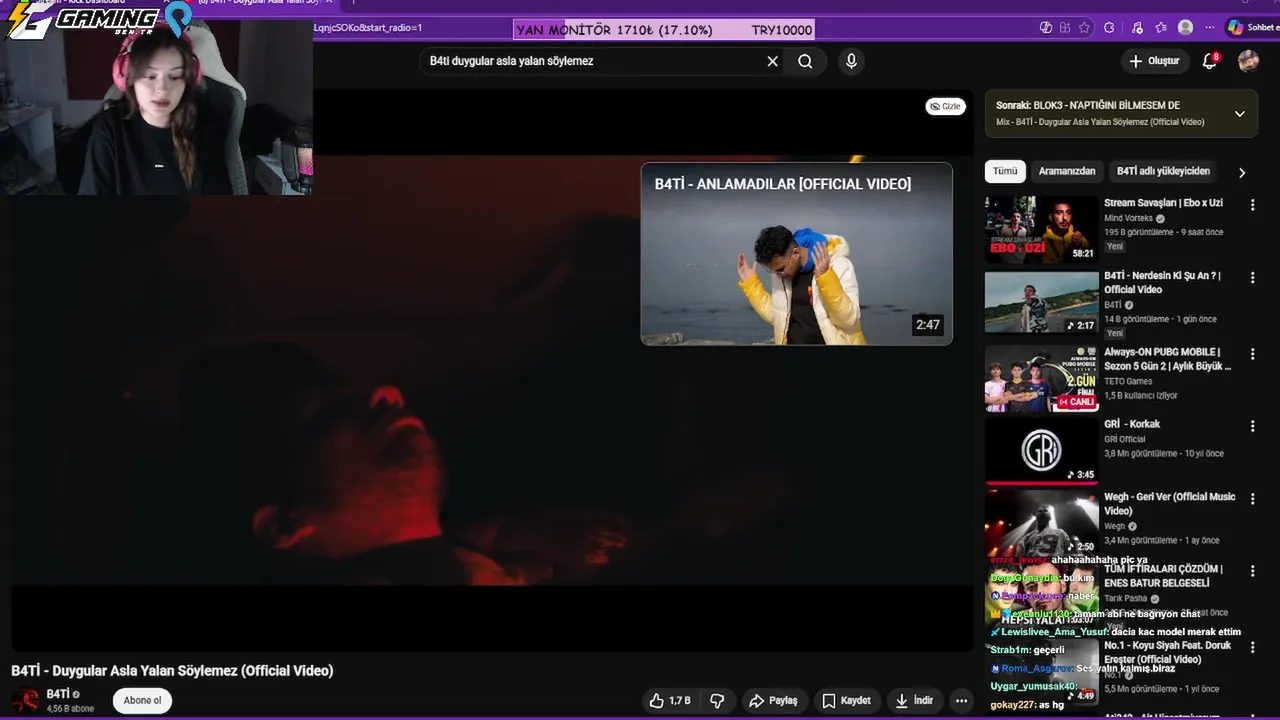Select the Tümü filter chip
The image size is (1280, 720).
(x=1005, y=171)
